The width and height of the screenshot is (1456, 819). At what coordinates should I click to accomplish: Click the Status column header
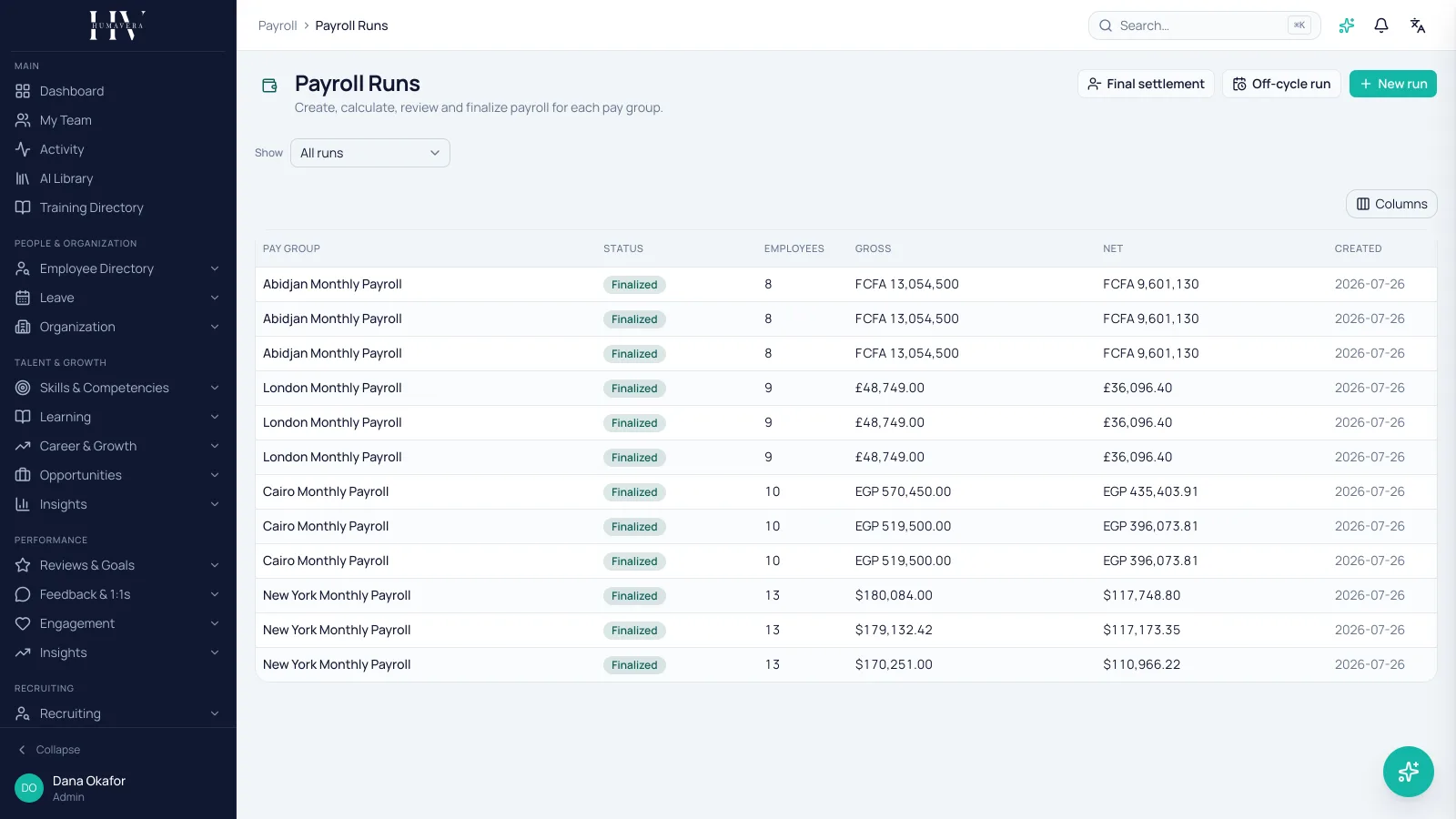[623, 248]
